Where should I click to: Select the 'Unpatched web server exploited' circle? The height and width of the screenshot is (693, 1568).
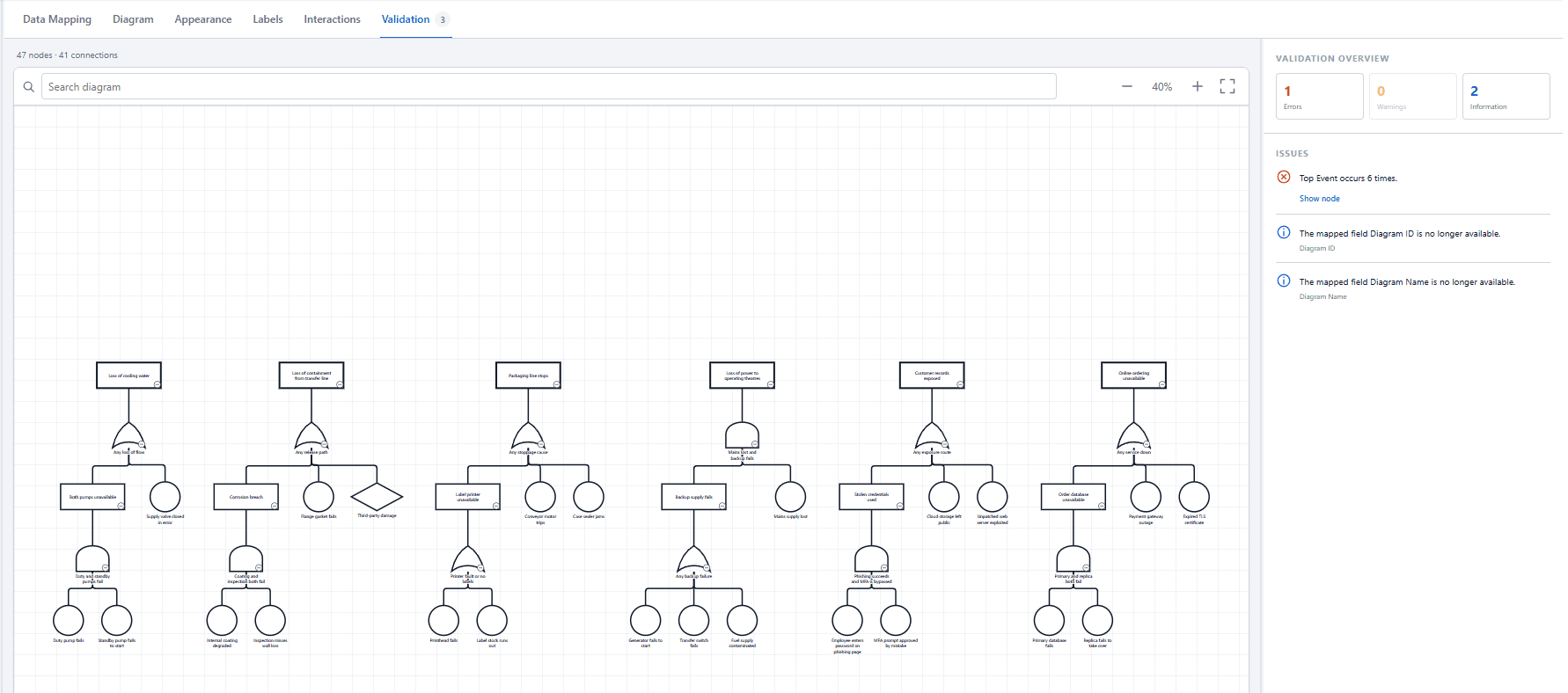pyautogui.click(x=993, y=497)
